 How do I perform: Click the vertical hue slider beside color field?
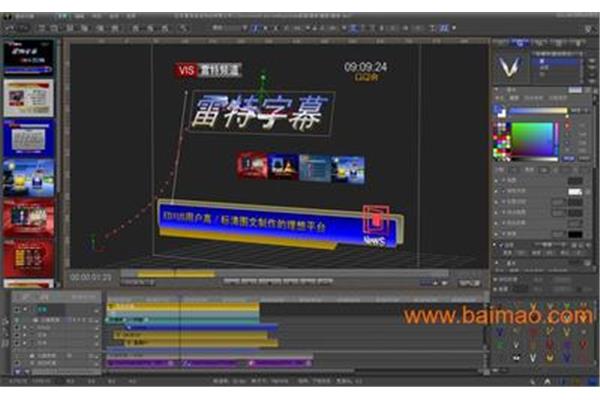pos(557,139)
